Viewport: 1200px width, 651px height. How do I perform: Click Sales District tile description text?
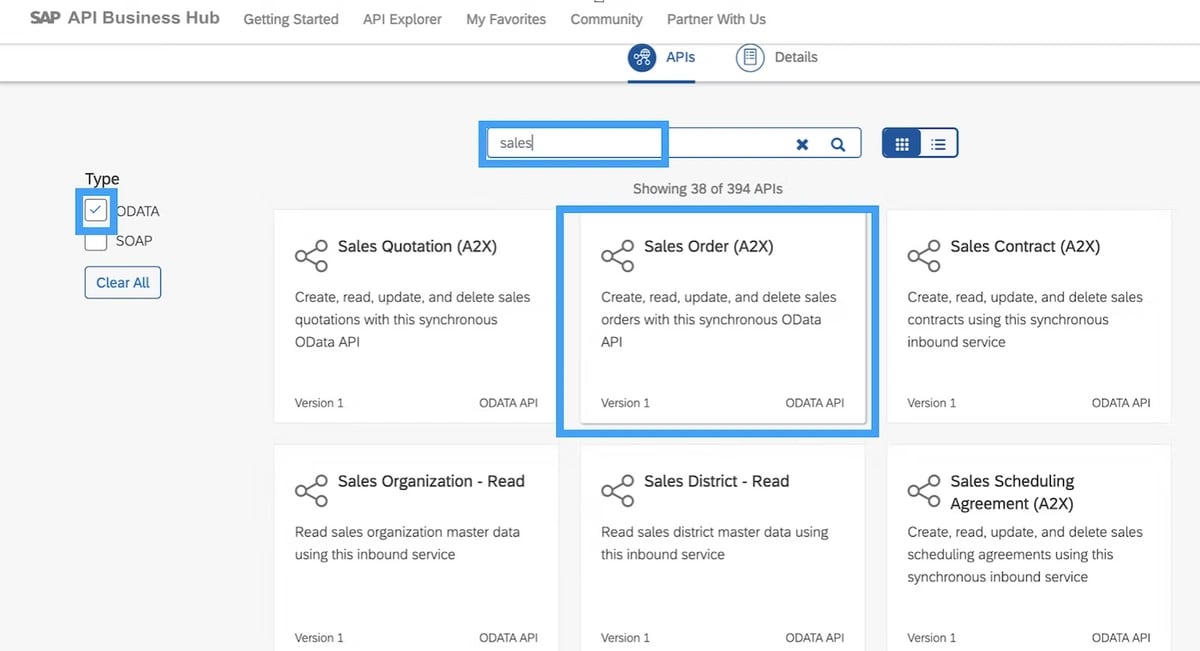coord(715,543)
